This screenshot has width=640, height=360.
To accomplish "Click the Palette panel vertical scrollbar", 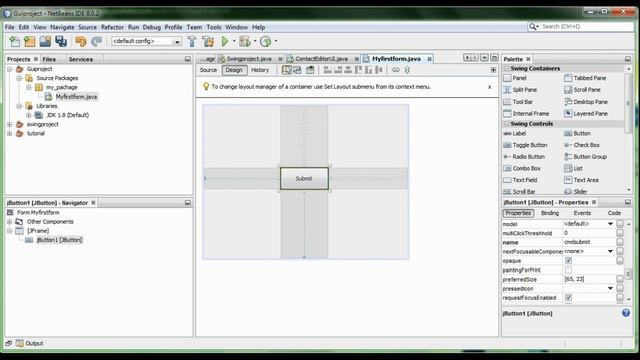I will [628, 102].
